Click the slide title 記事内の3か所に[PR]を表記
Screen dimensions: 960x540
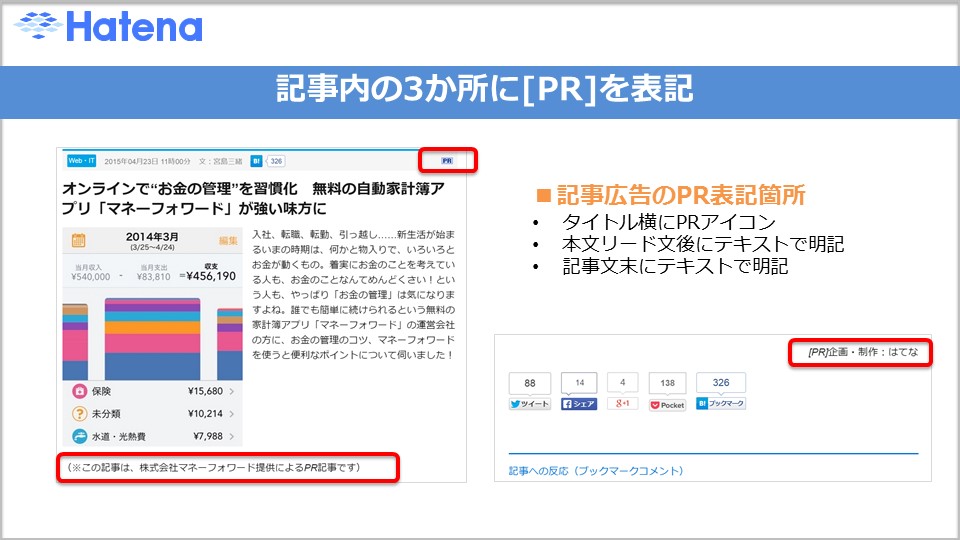[484, 89]
